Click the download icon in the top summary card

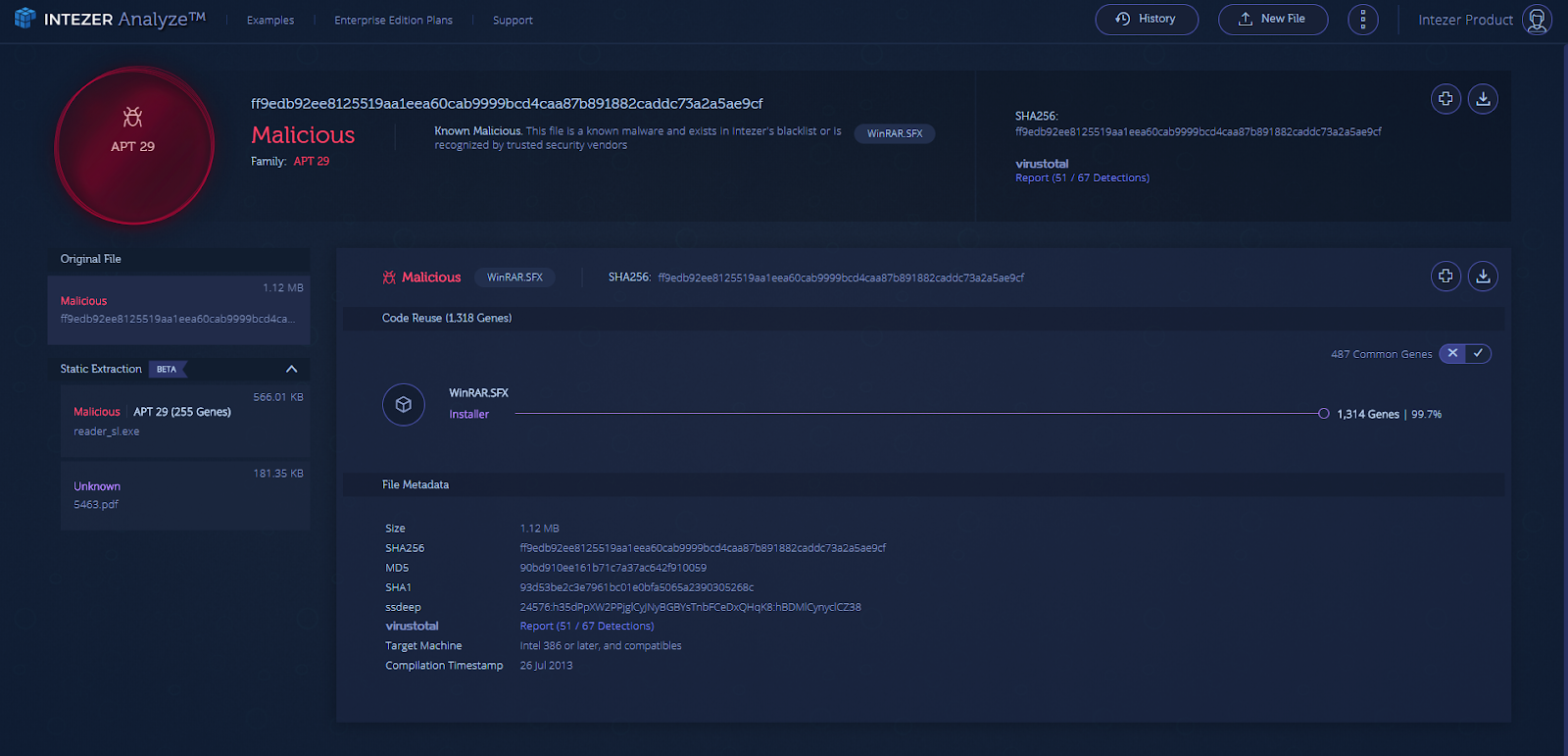point(1483,99)
